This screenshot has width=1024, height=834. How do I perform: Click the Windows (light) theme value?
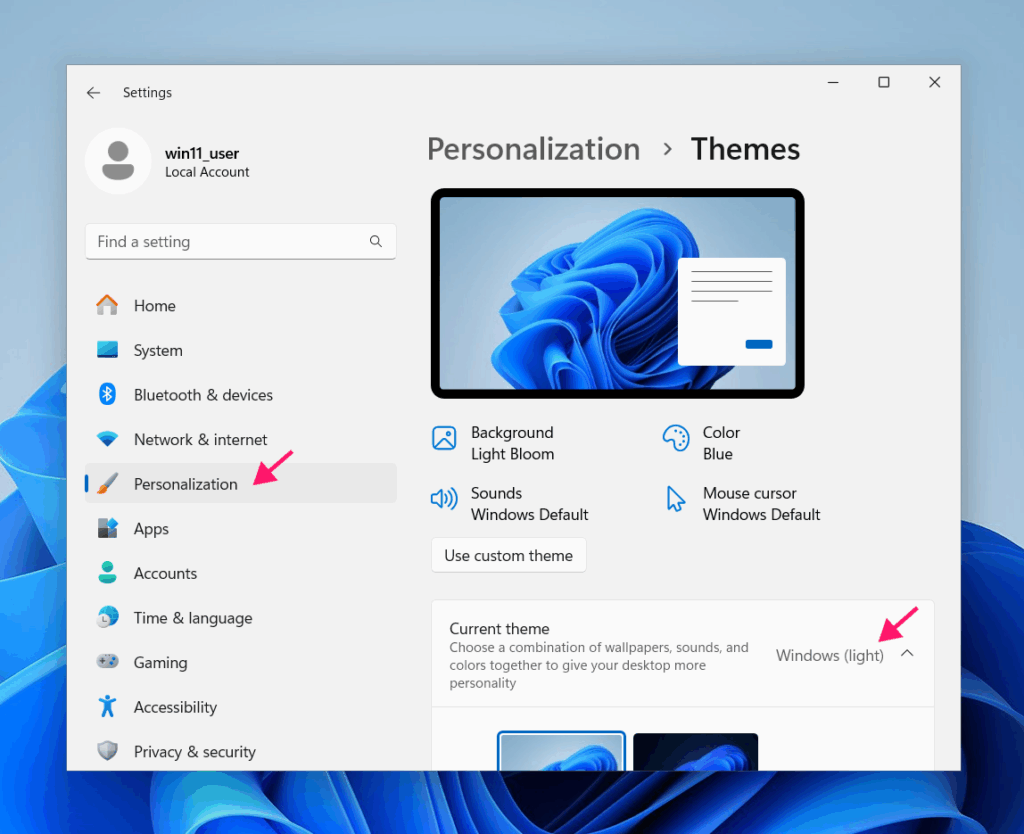point(829,655)
